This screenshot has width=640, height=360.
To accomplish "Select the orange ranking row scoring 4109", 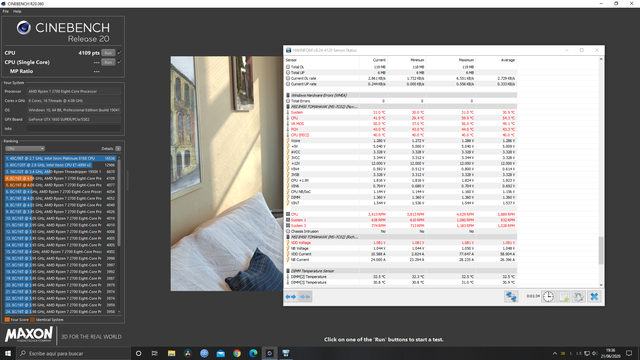I will tap(61, 178).
